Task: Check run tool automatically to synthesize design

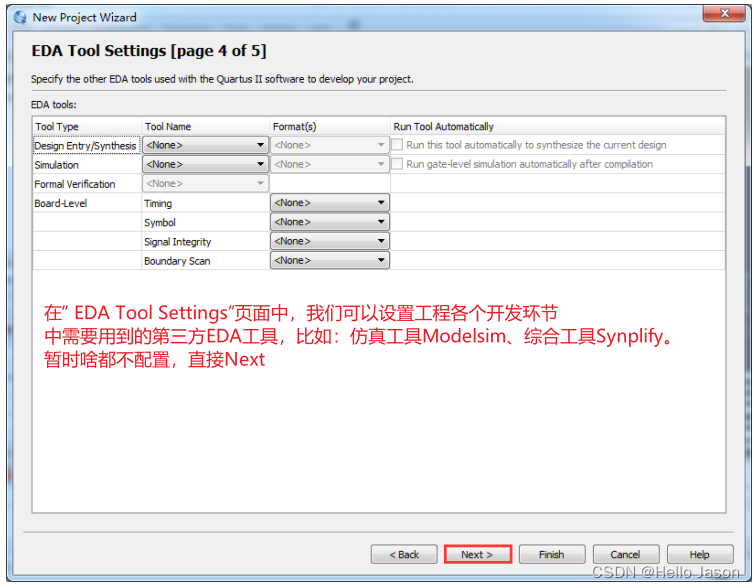Action: coord(397,145)
